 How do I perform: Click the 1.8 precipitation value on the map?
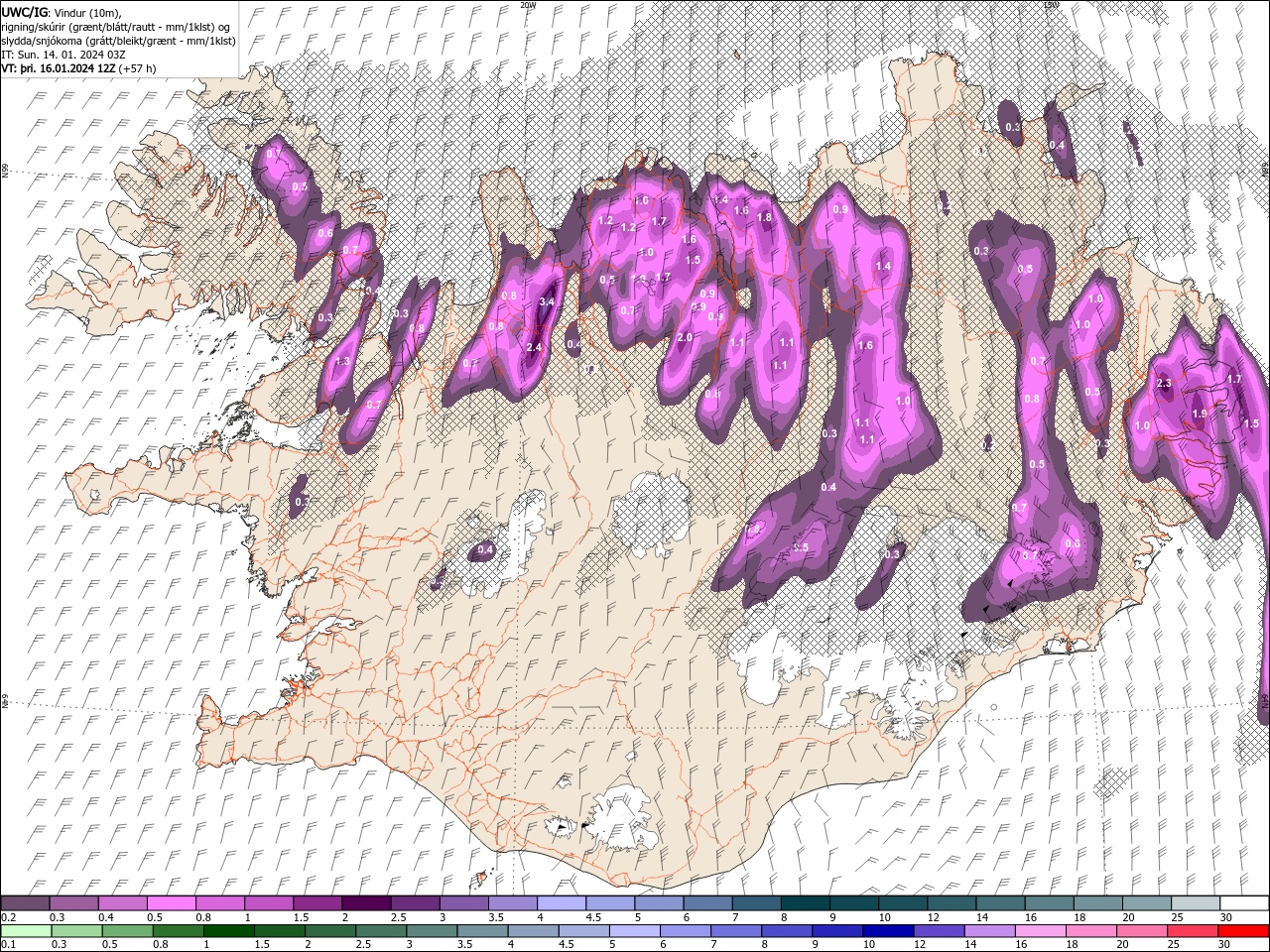click(x=764, y=217)
